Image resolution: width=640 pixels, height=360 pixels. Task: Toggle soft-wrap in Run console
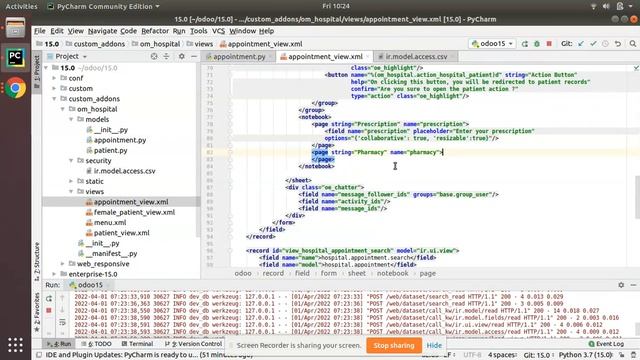pyautogui.click(x=62, y=322)
